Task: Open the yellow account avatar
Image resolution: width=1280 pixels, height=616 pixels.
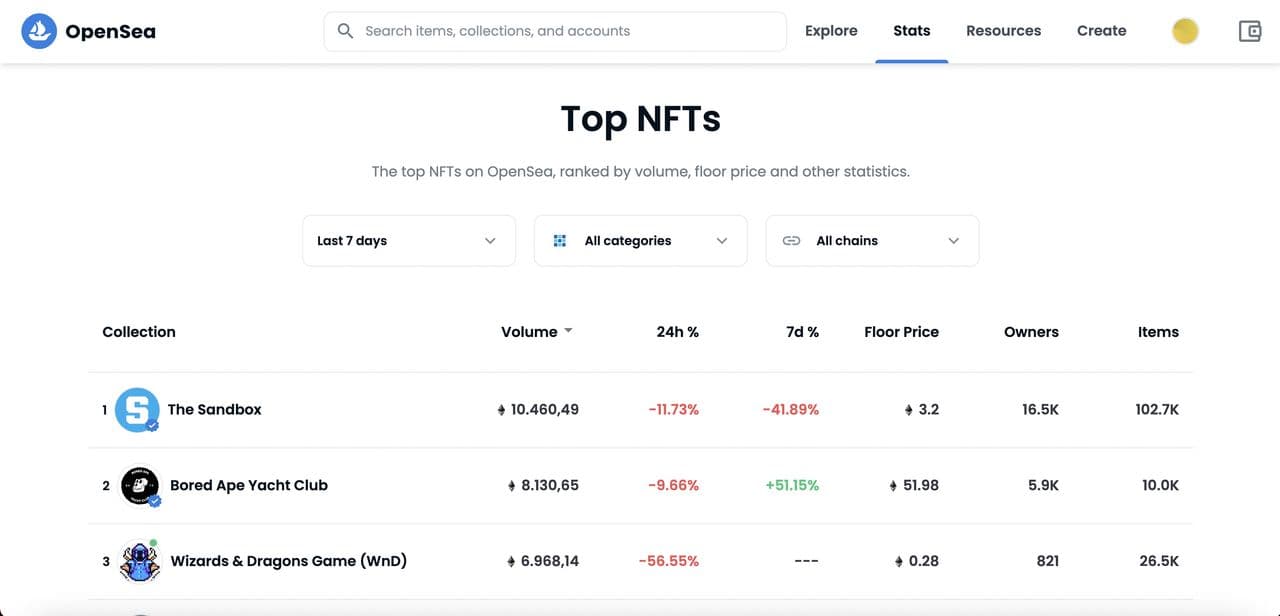Action: tap(1185, 31)
